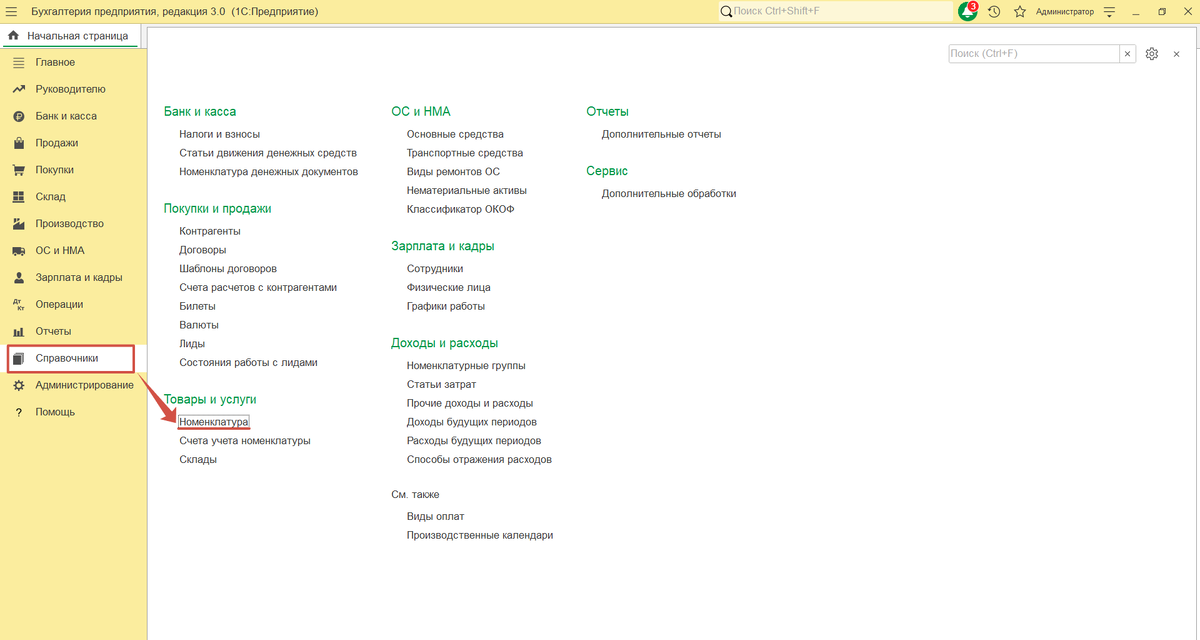
Task: Open Статьи движения денежных средств
Action: pos(268,153)
